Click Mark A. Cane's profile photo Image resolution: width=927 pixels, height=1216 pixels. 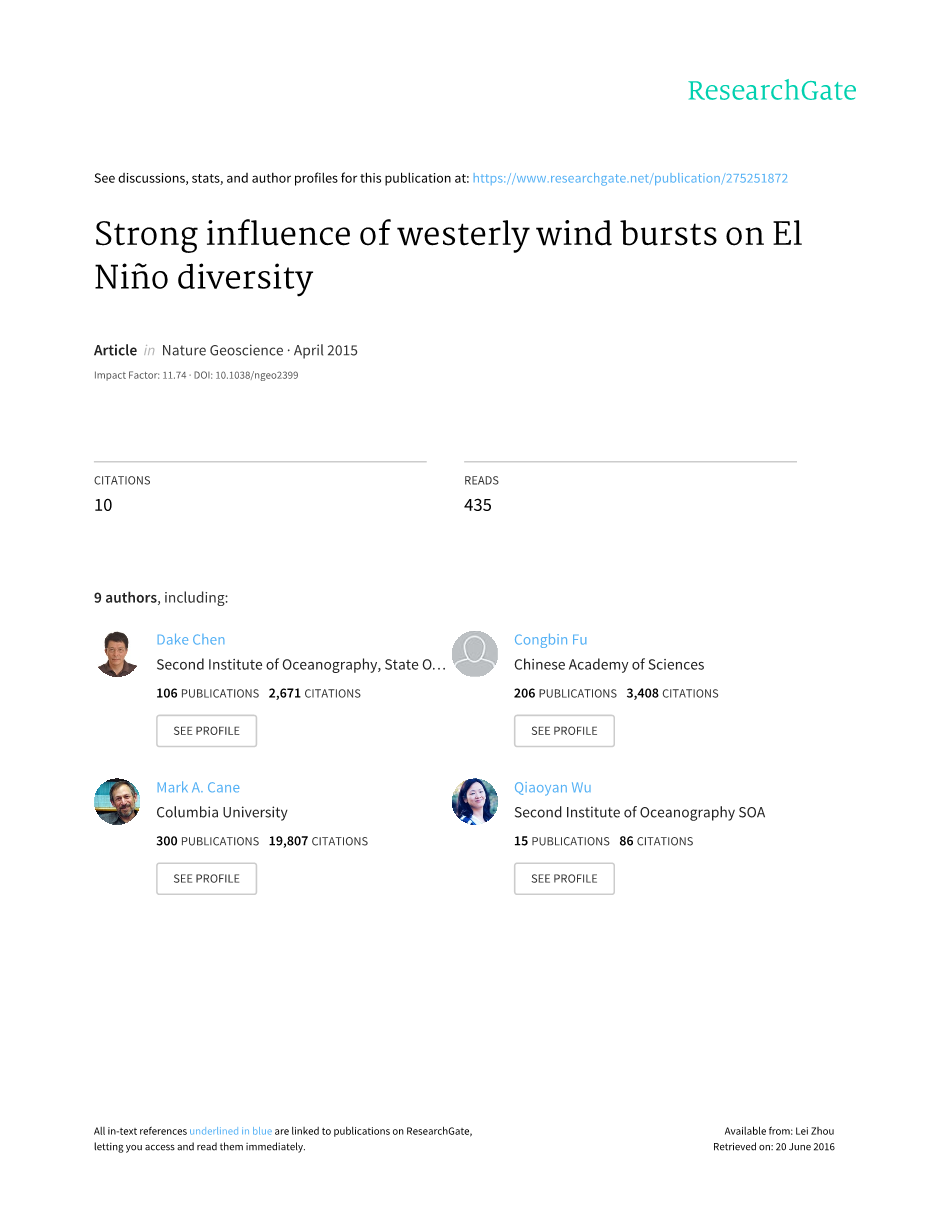pyautogui.click(x=117, y=802)
